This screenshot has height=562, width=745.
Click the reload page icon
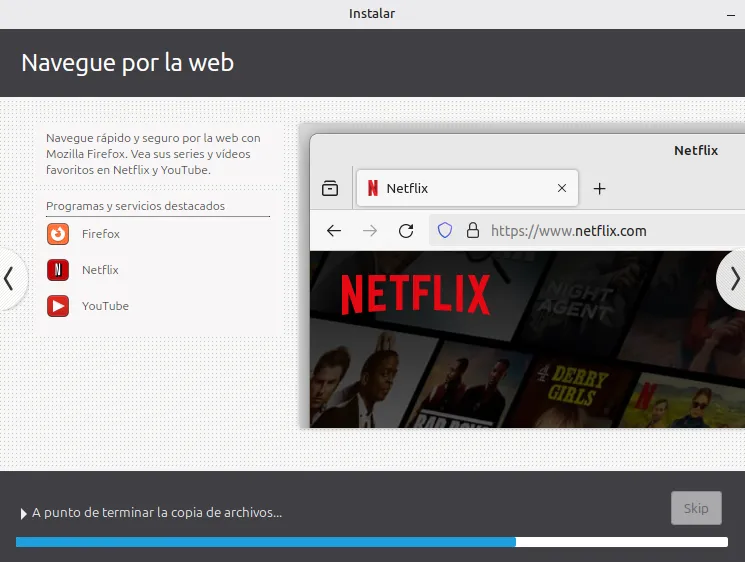pyautogui.click(x=406, y=231)
